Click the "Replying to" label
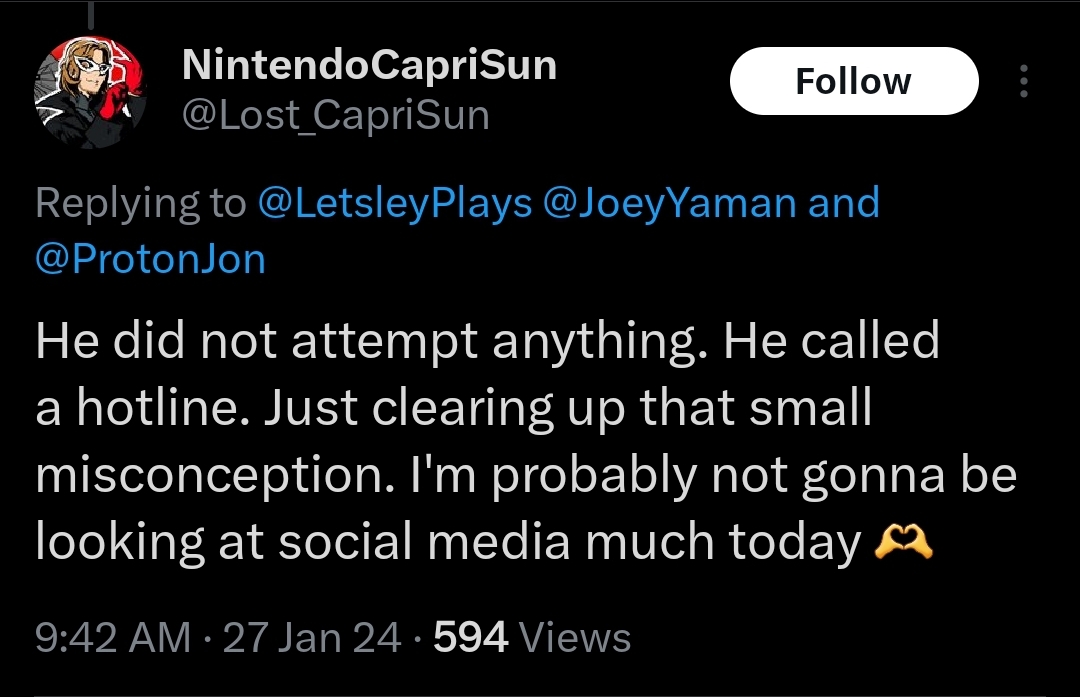1080x697 pixels. [141, 204]
